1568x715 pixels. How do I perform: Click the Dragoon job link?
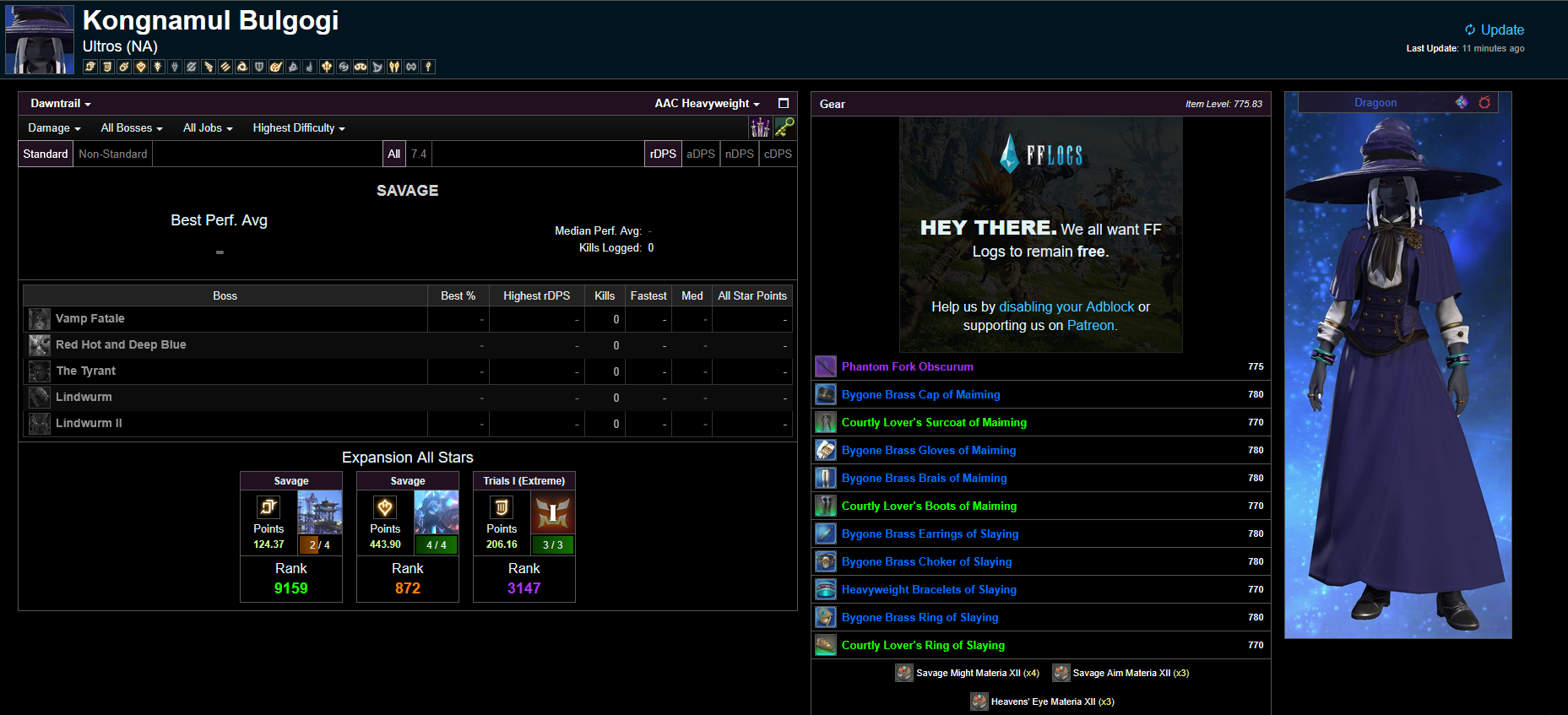click(x=1375, y=102)
